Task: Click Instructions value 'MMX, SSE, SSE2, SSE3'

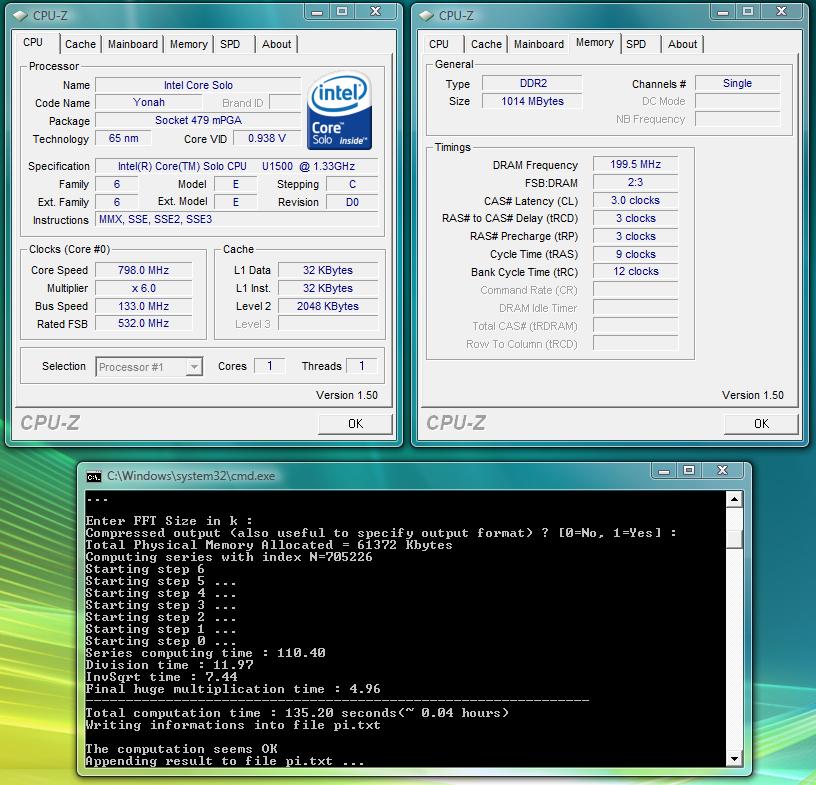Action: coord(236,219)
